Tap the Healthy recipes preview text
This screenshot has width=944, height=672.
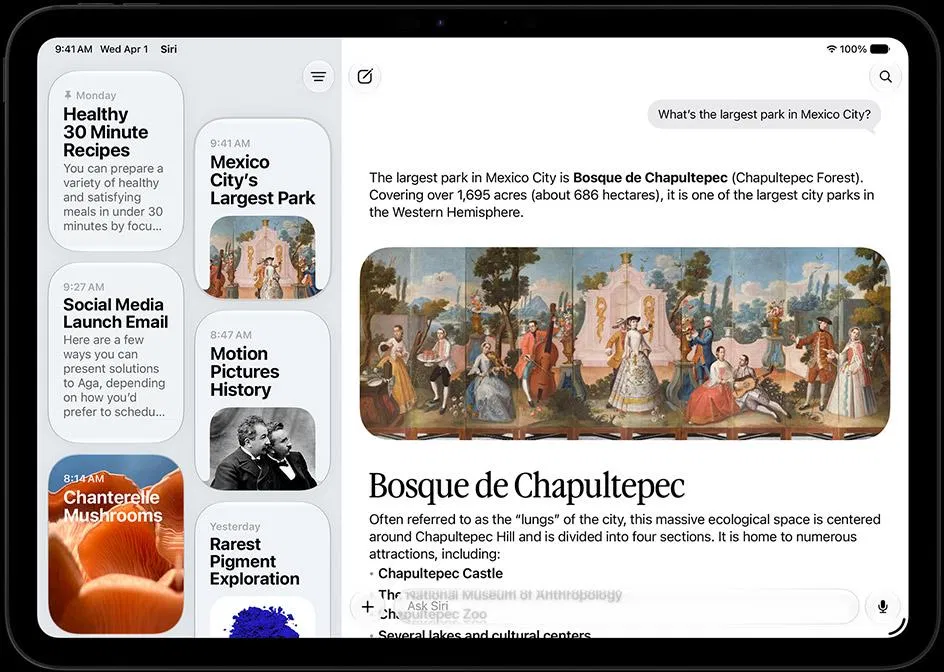(x=113, y=198)
